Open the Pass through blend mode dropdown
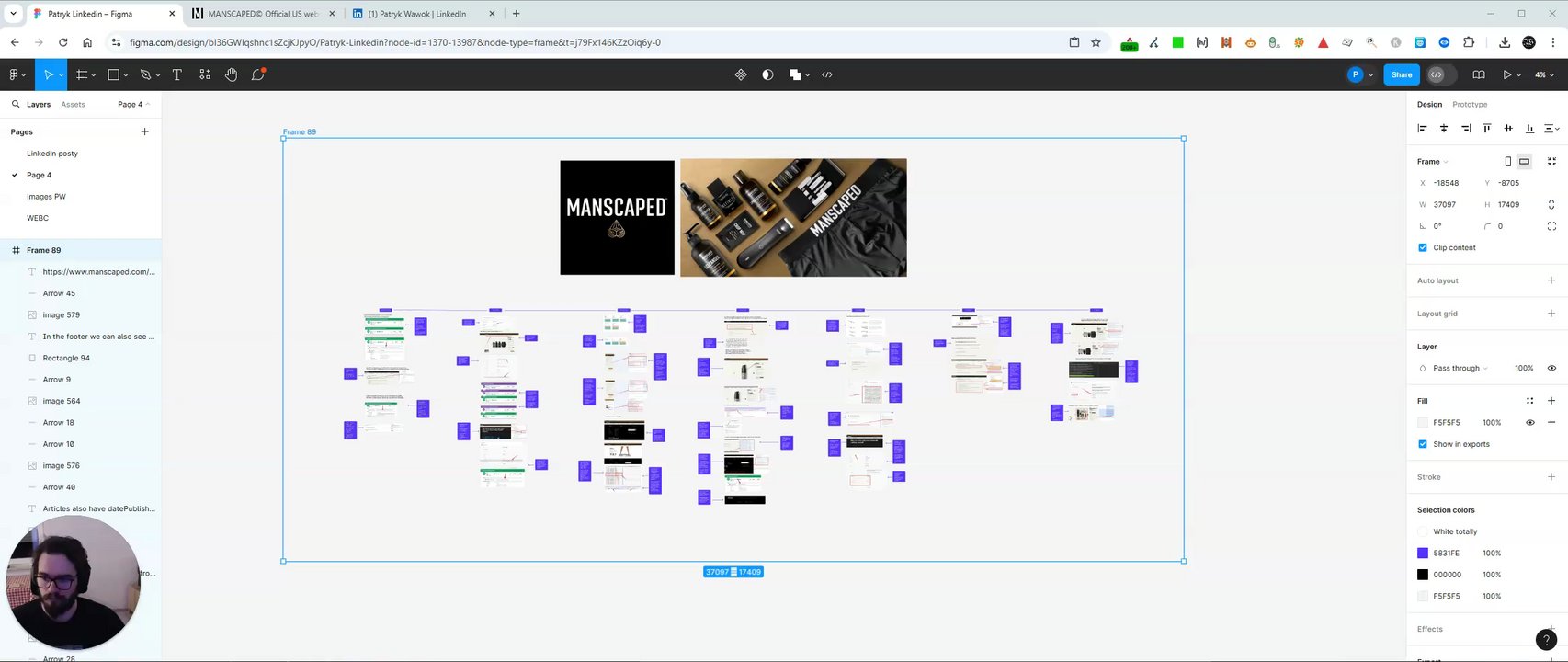Viewport: 1568px width, 662px height. click(1460, 368)
